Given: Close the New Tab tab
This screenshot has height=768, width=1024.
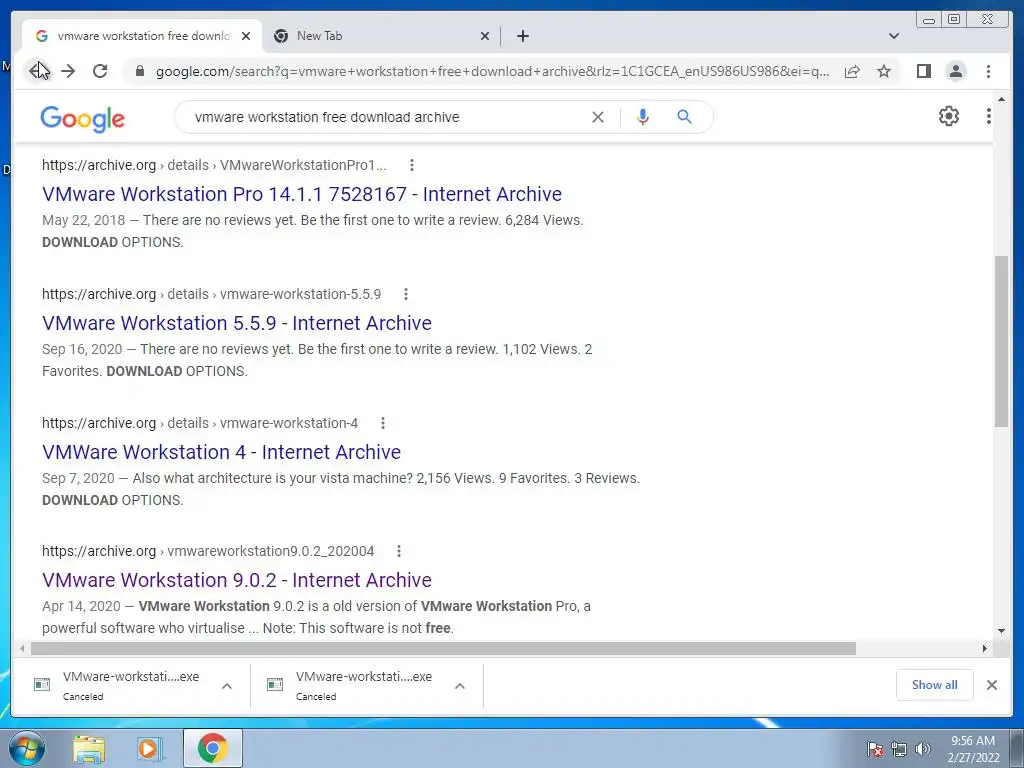Looking at the screenshot, I should point(485,36).
